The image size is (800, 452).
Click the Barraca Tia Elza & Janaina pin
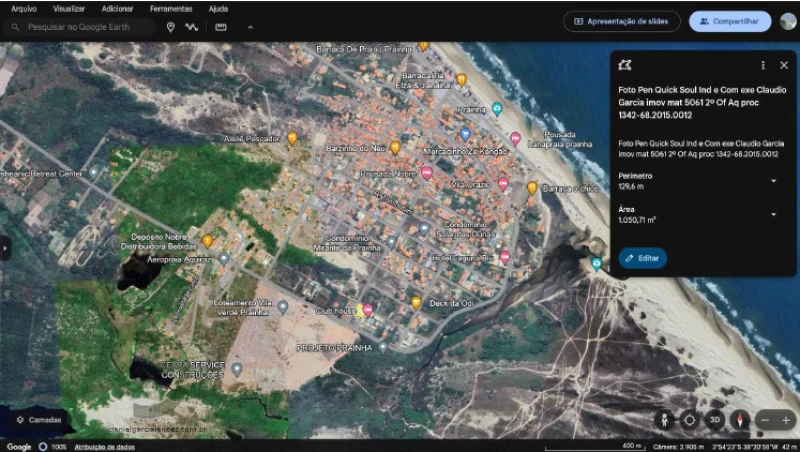tap(461, 80)
